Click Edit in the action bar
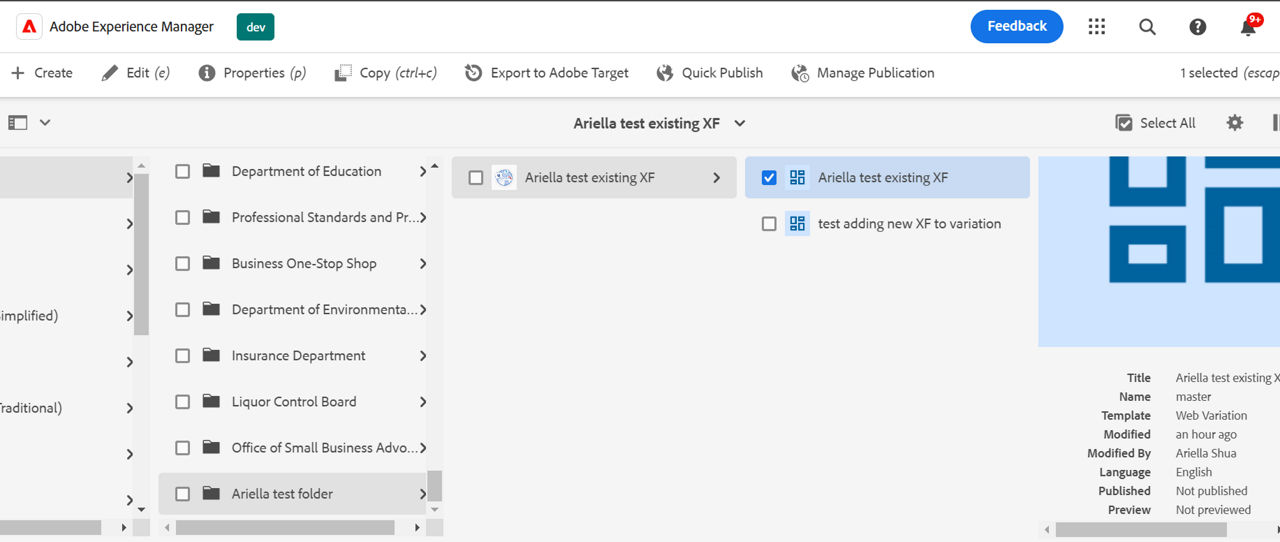The width and height of the screenshot is (1280, 542). coord(136,73)
